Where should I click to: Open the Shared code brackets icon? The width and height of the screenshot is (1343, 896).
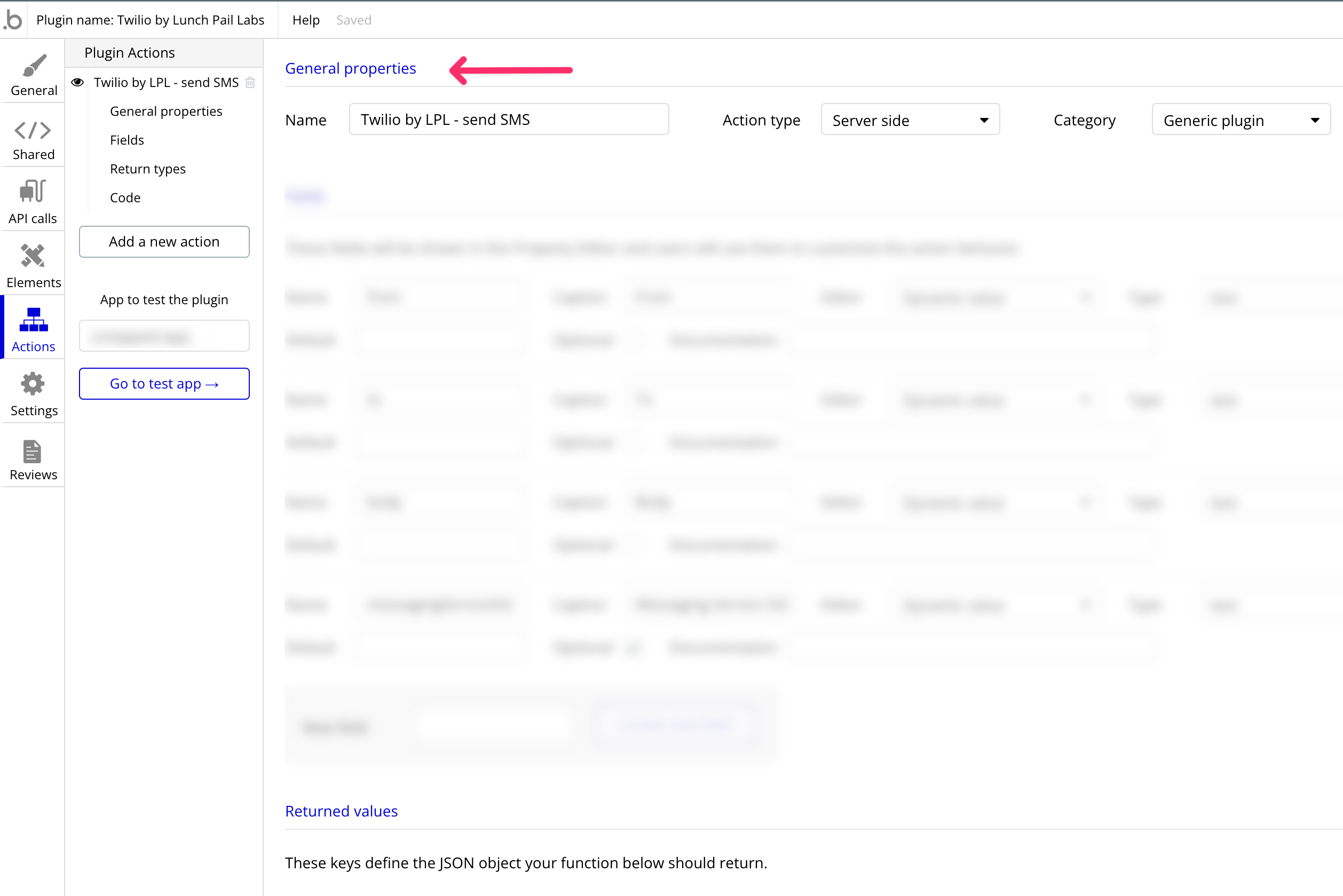point(33,130)
